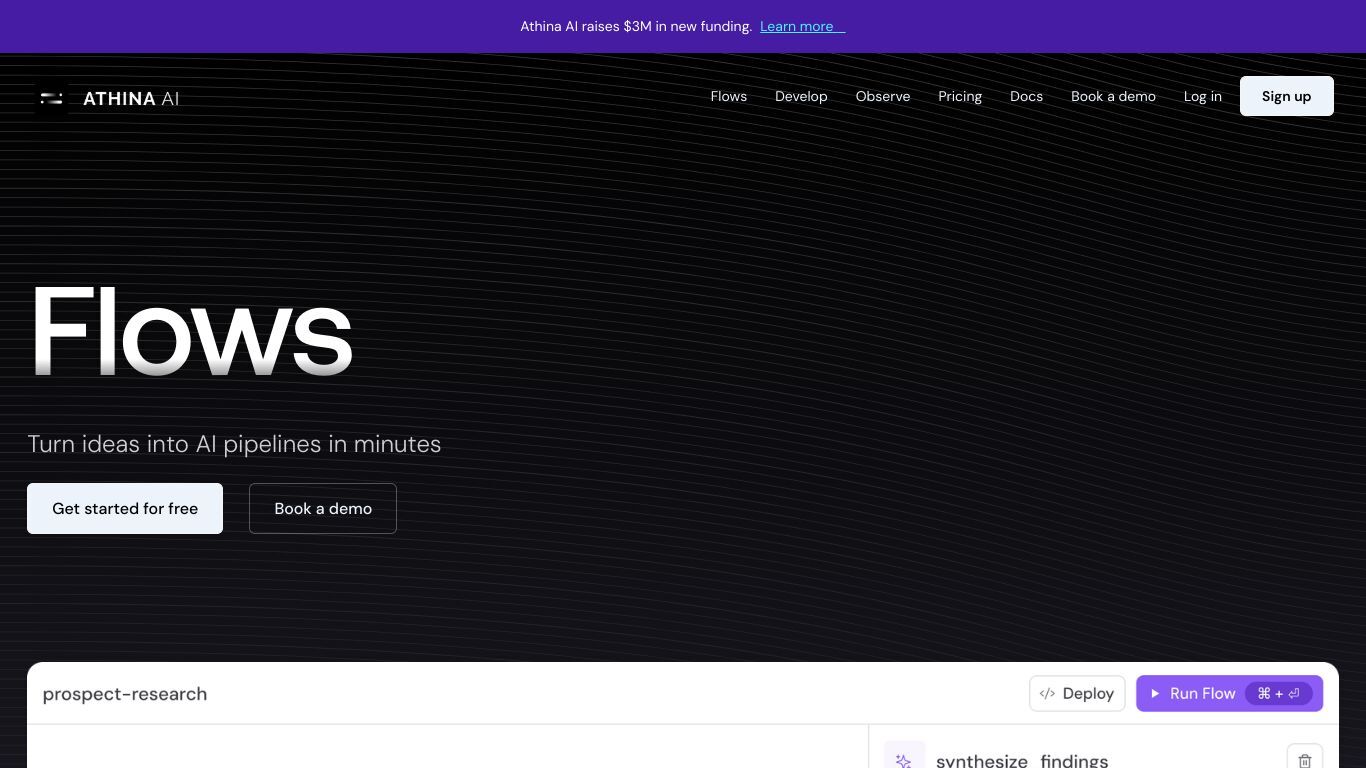1366x768 pixels.
Task: Click Get started for free button
Action: click(x=125, y=508)
